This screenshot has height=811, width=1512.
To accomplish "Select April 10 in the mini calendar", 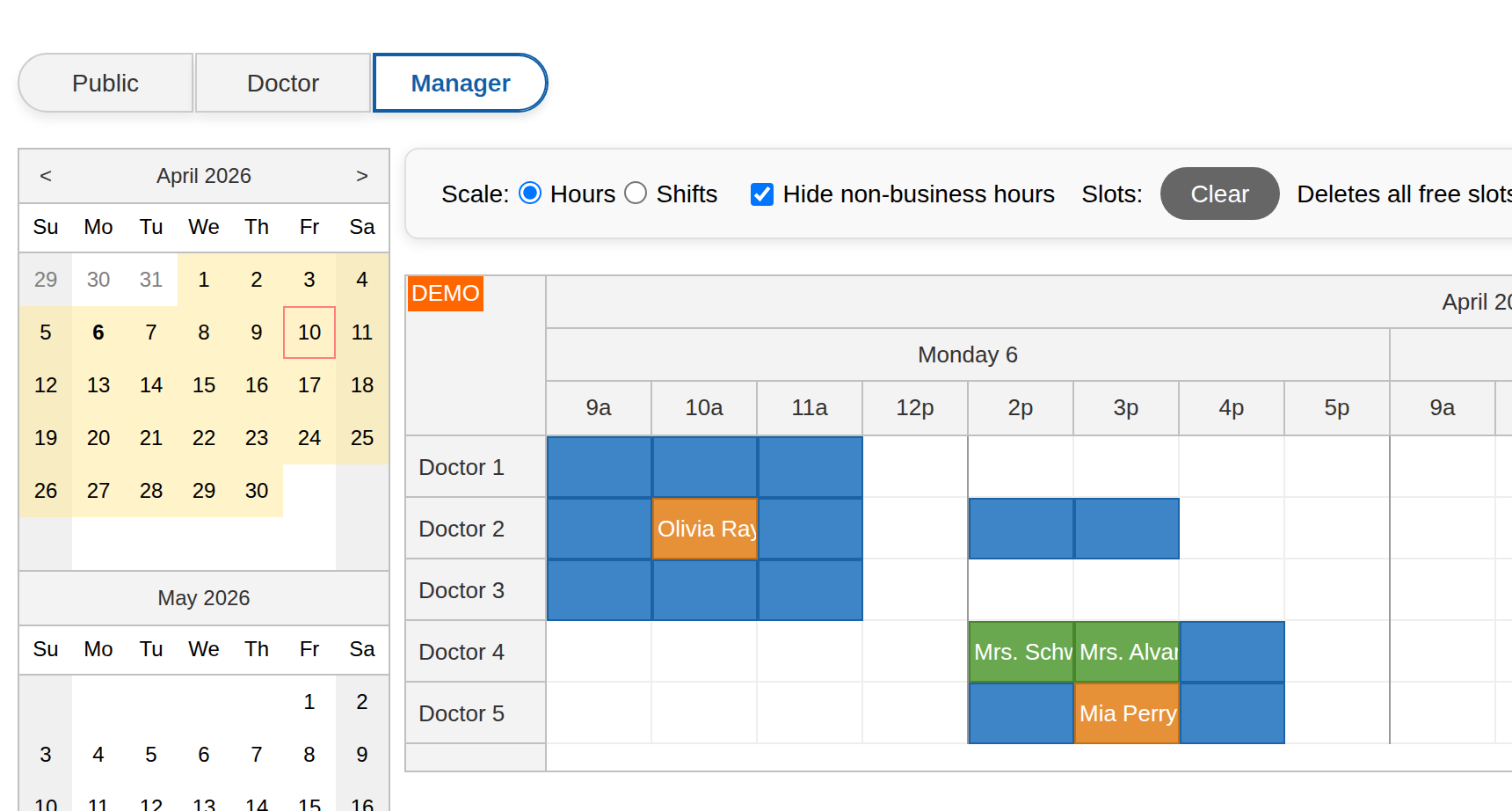I will coord(309,332).
